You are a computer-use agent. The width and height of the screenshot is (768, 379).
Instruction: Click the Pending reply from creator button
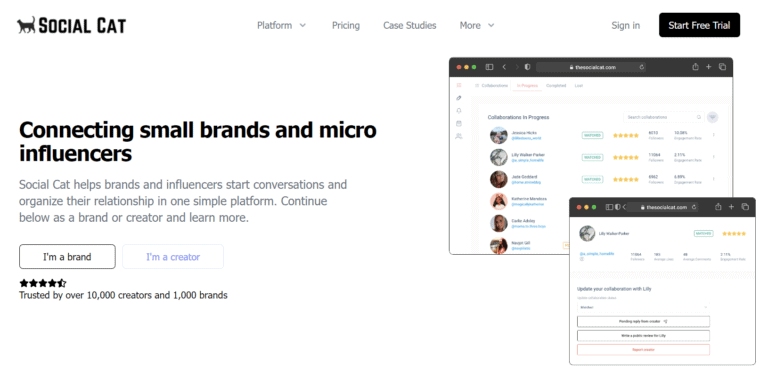(x=643, y=321)
